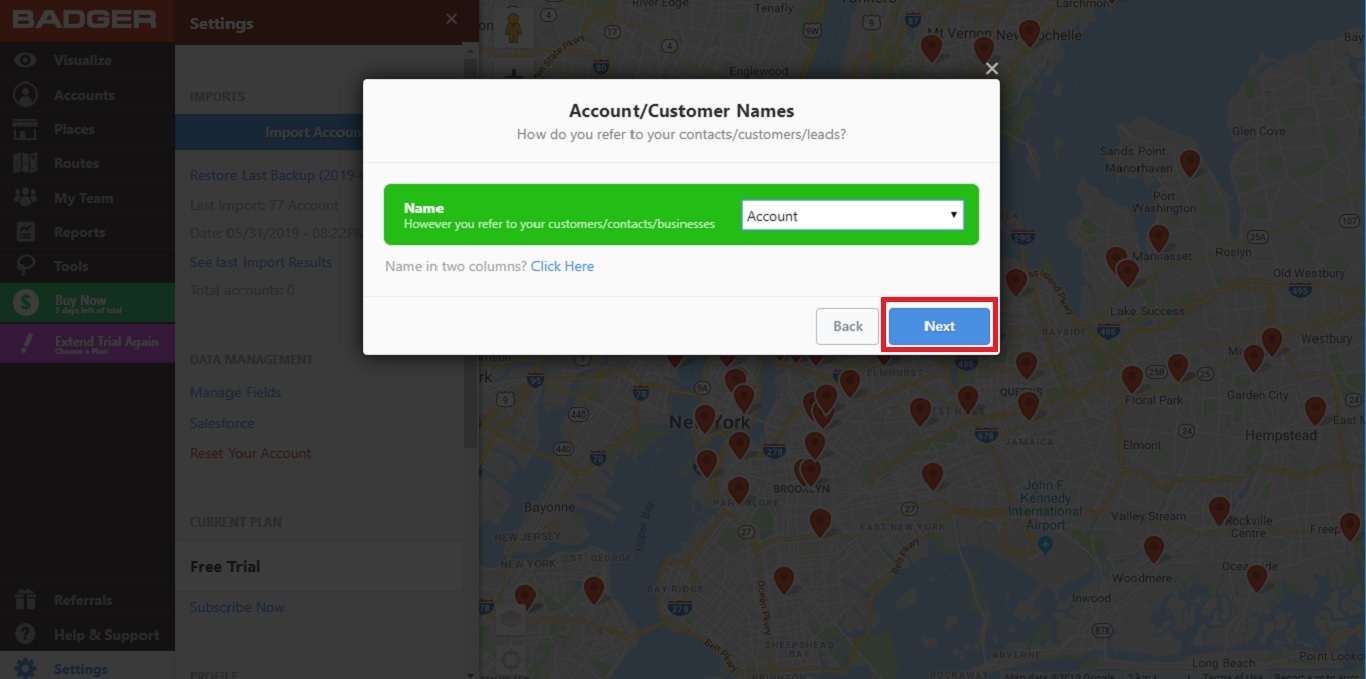Click the Reset Your Account link
The image size is (1366, 679).
tap(251, 453)
